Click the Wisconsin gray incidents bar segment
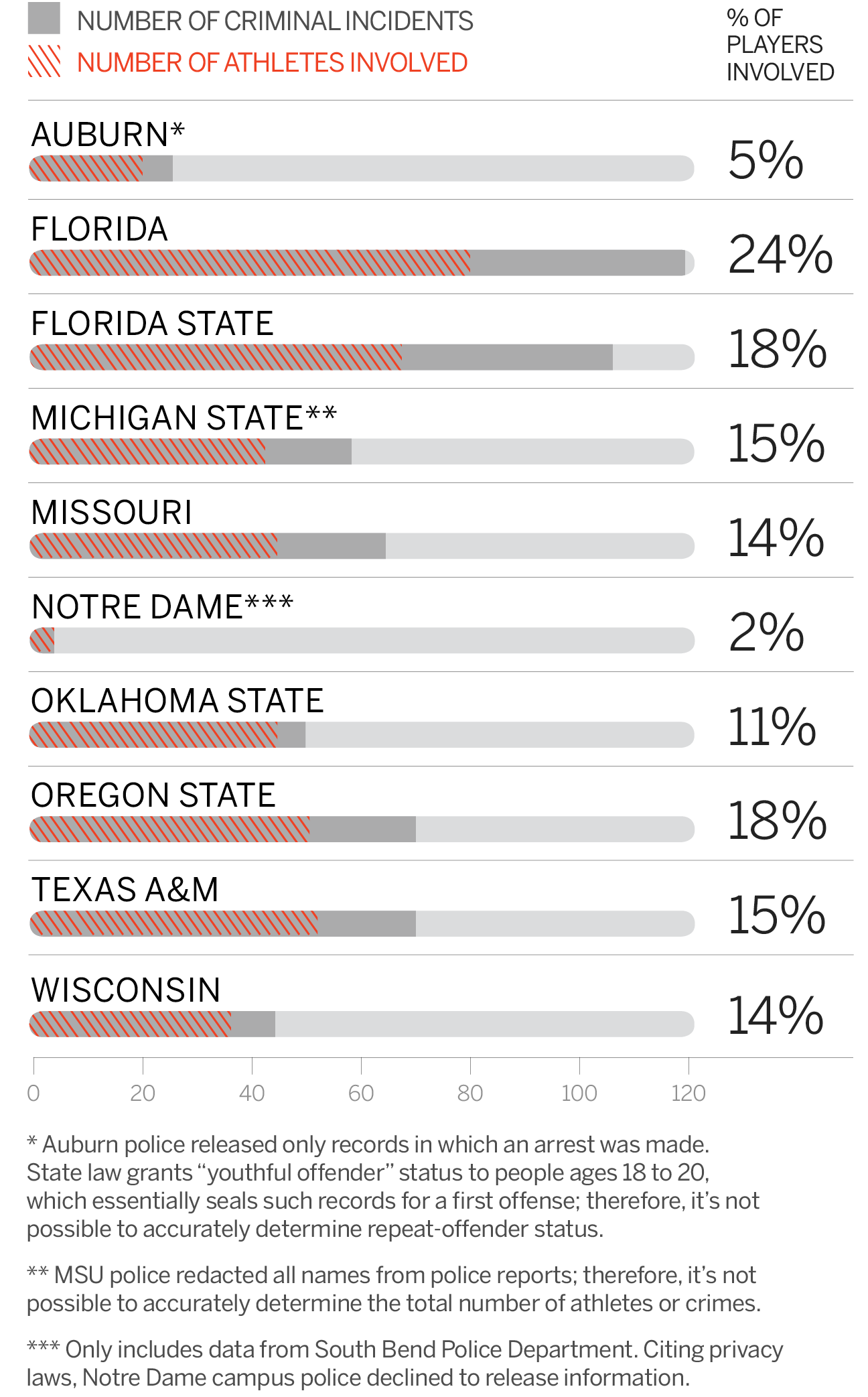The width and height of the screenshot is (868, 1397). coord(253,1024)
